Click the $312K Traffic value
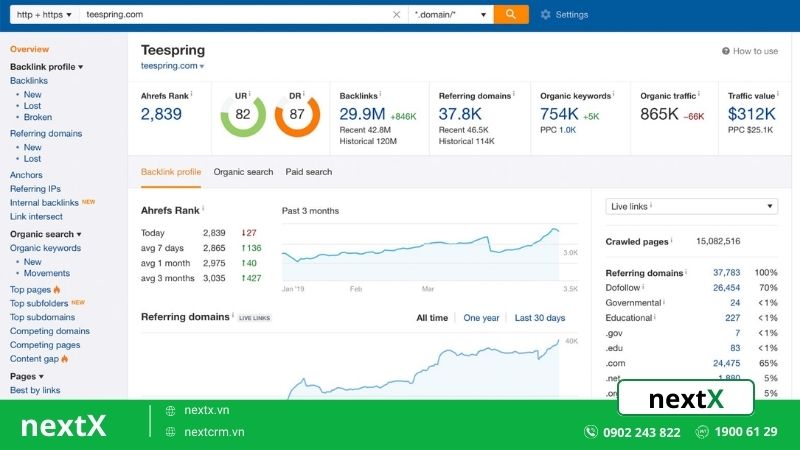 [x=752, y=114]
